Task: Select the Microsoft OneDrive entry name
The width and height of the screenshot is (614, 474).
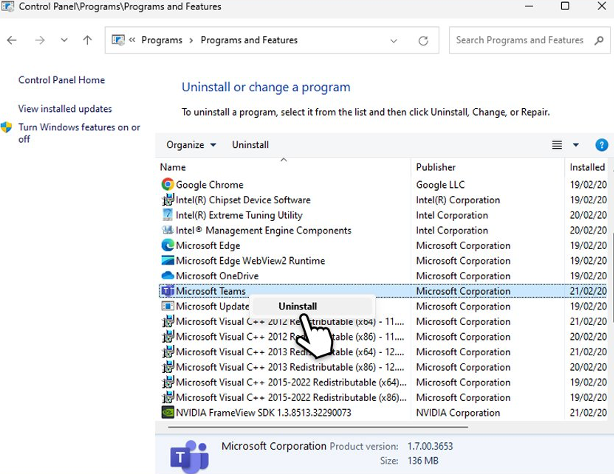Action: (x=217, y=276)
